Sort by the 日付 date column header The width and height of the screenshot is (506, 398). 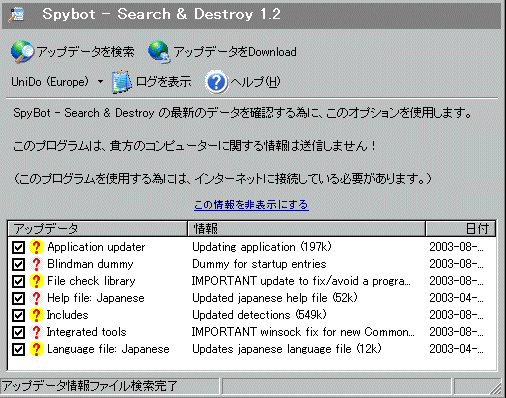click(461, 229)
